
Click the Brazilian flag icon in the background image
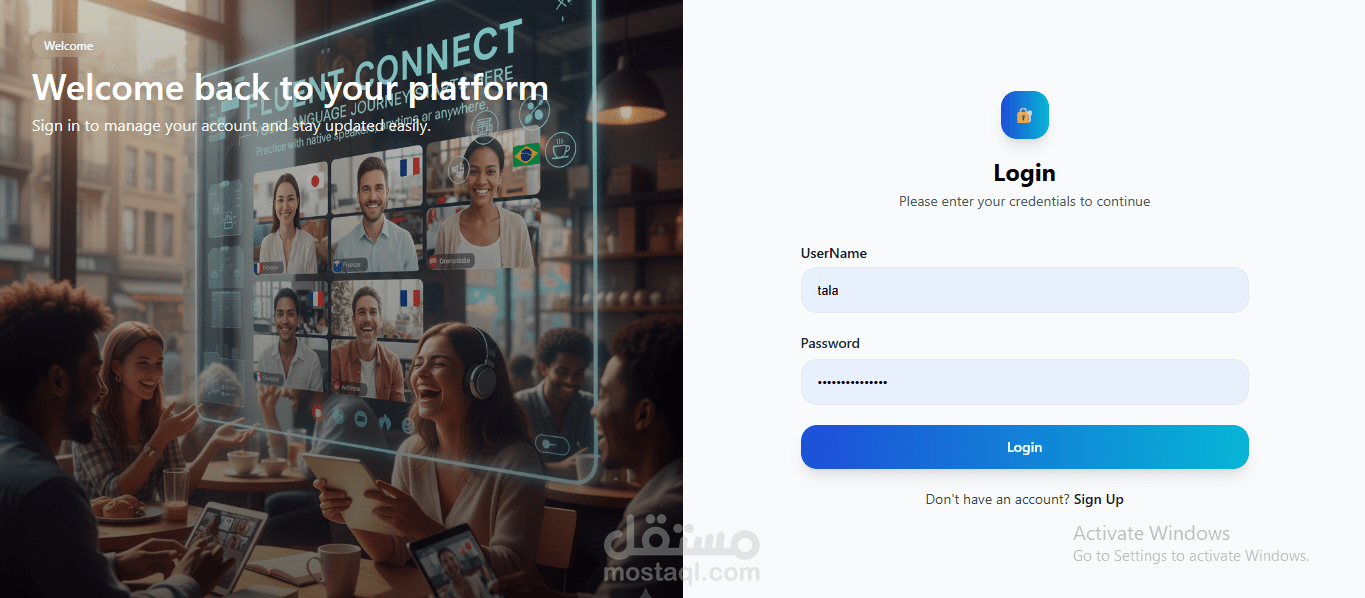coord(526,155)
